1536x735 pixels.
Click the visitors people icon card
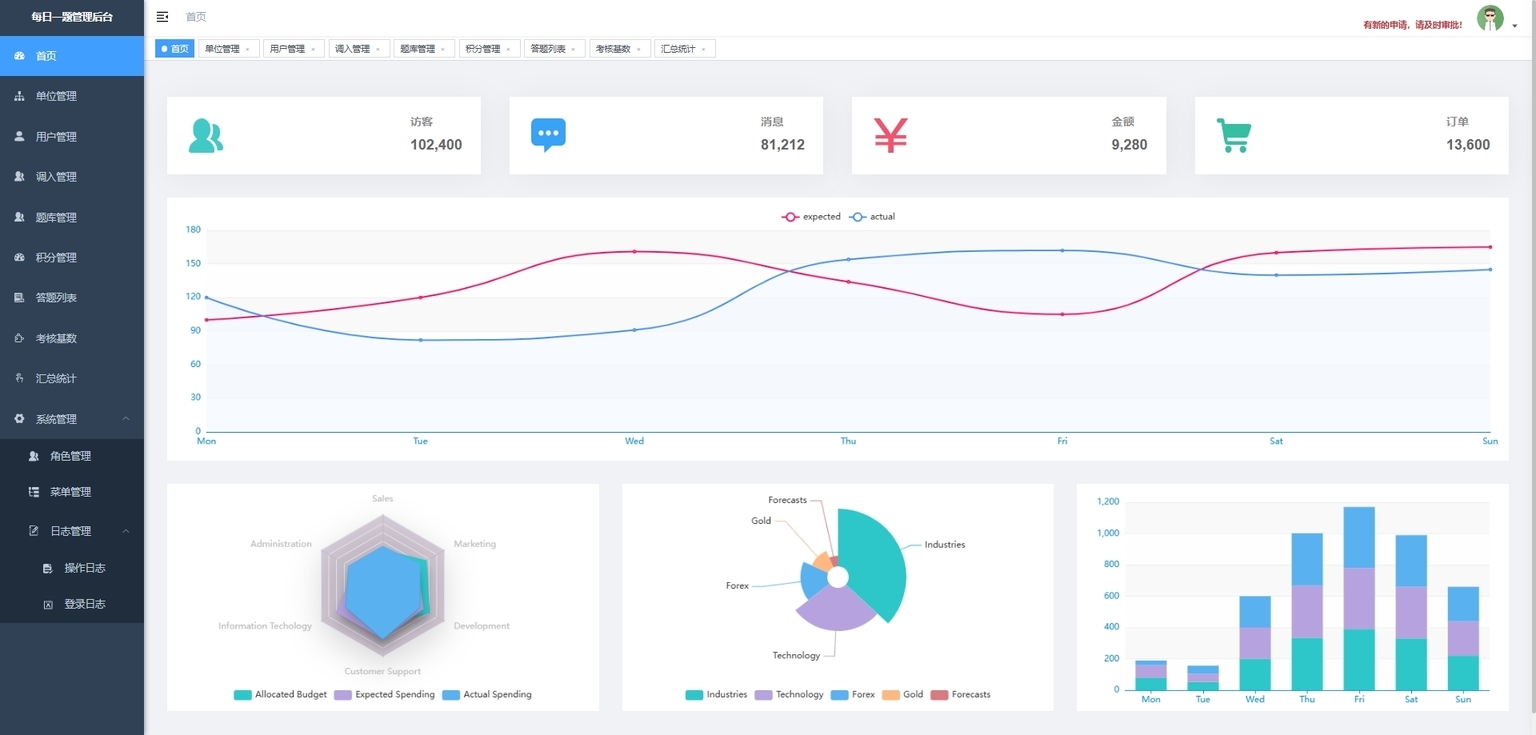tap(205, 136)
